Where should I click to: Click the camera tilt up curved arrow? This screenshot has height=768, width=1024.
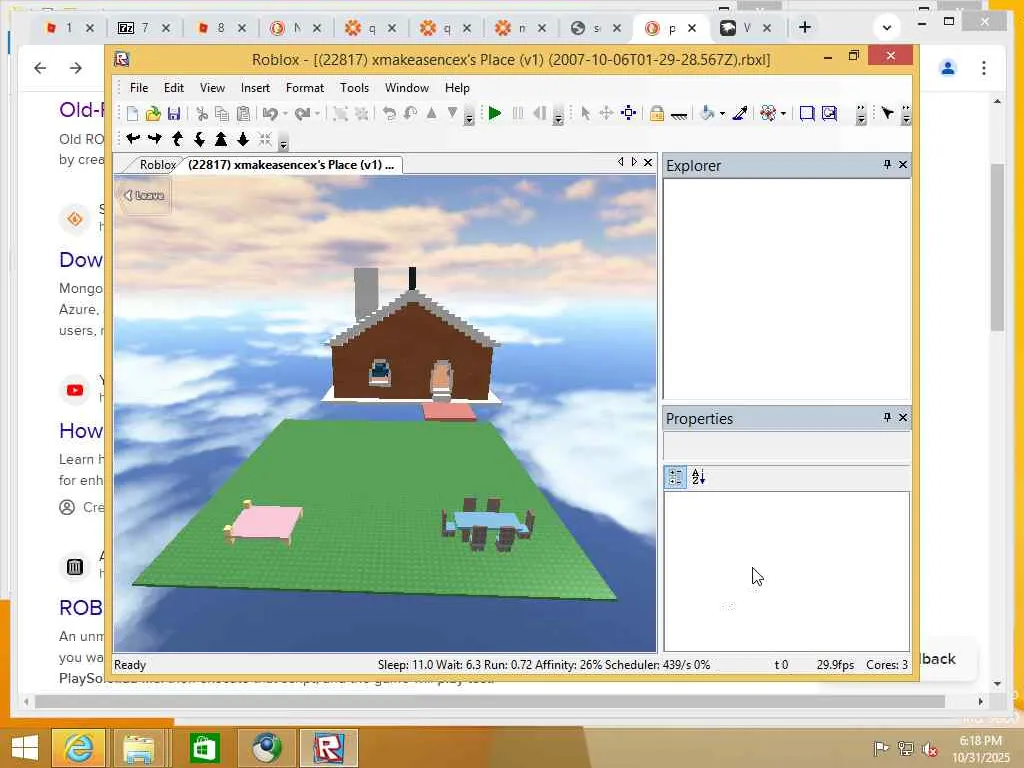click(177, 138)
